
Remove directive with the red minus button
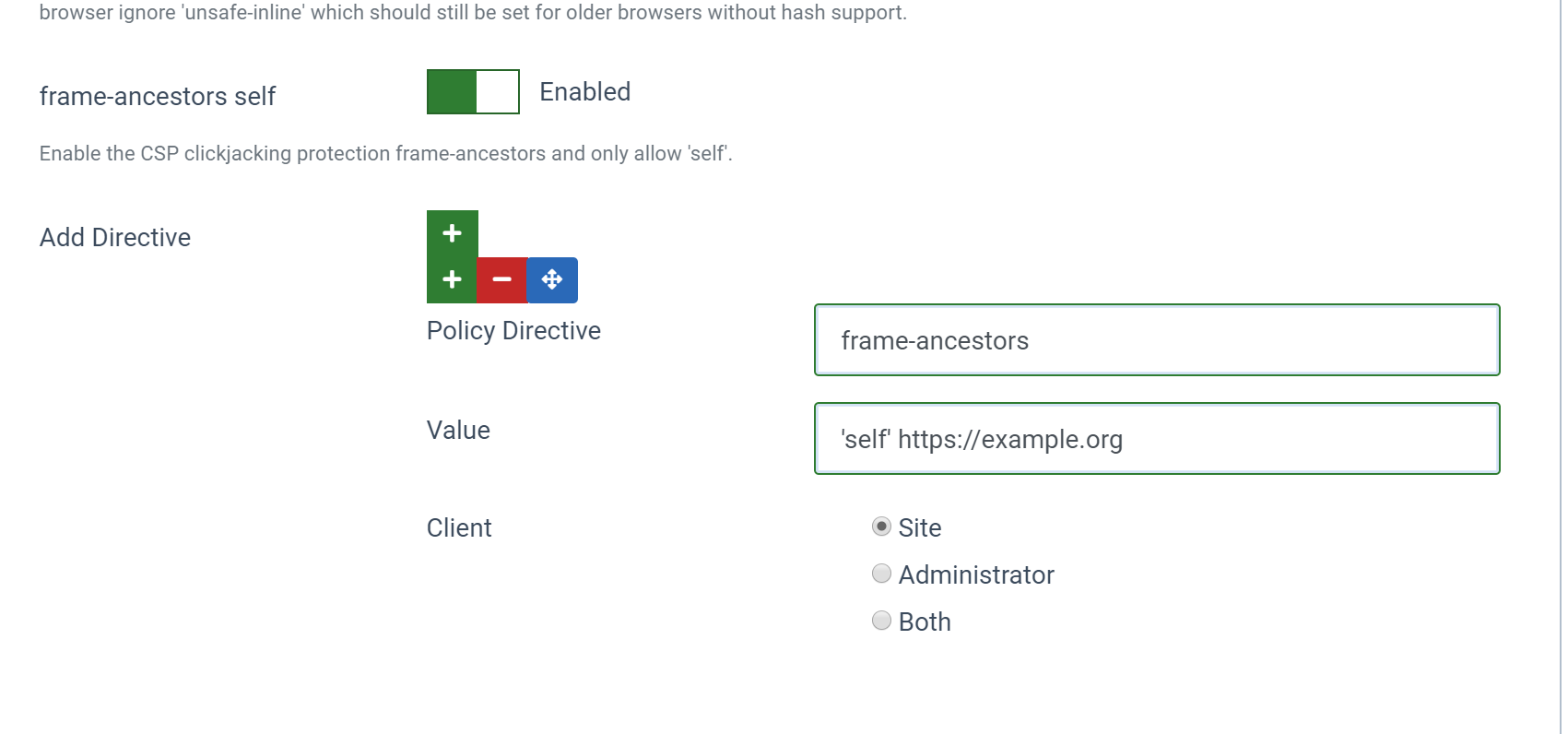pos(502,280)
